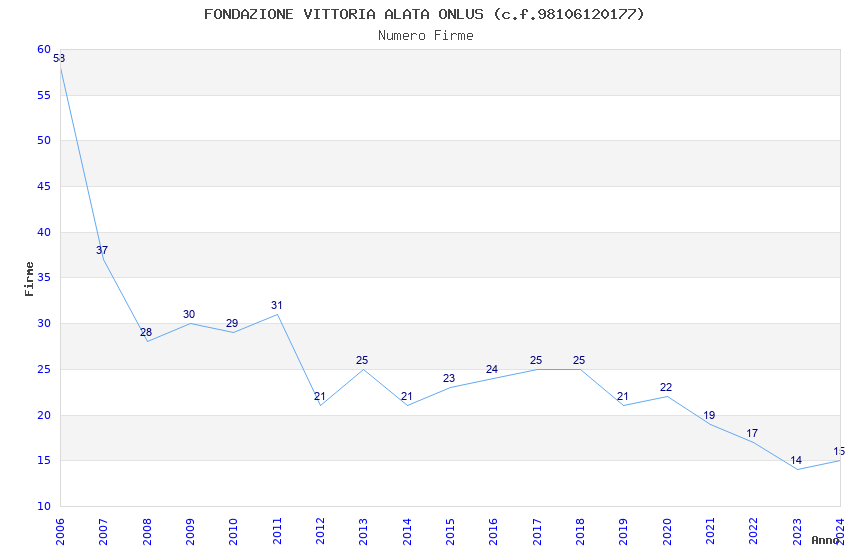The width and height of the screenshot is (850, 550).
Task: Click the Firme vertical axis title
Action: pos(29,279)
